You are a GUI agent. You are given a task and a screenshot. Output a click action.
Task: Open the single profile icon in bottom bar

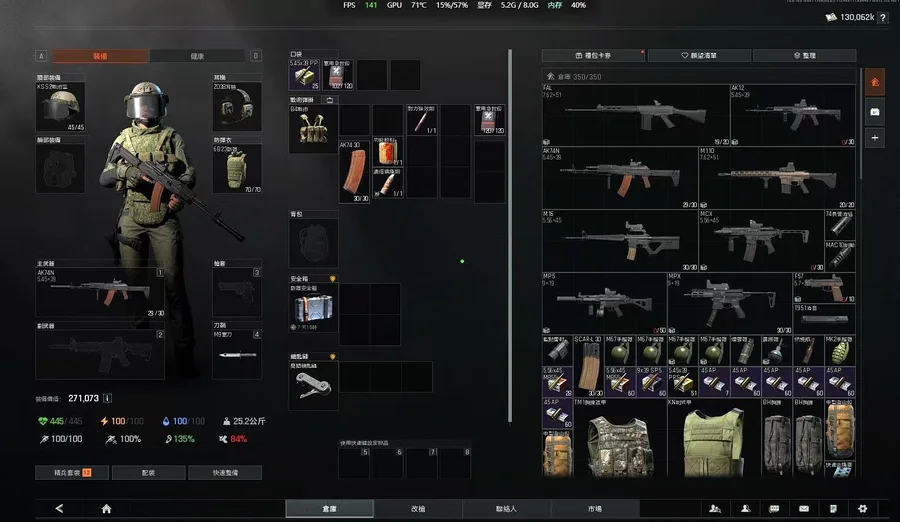click(745, 508)
